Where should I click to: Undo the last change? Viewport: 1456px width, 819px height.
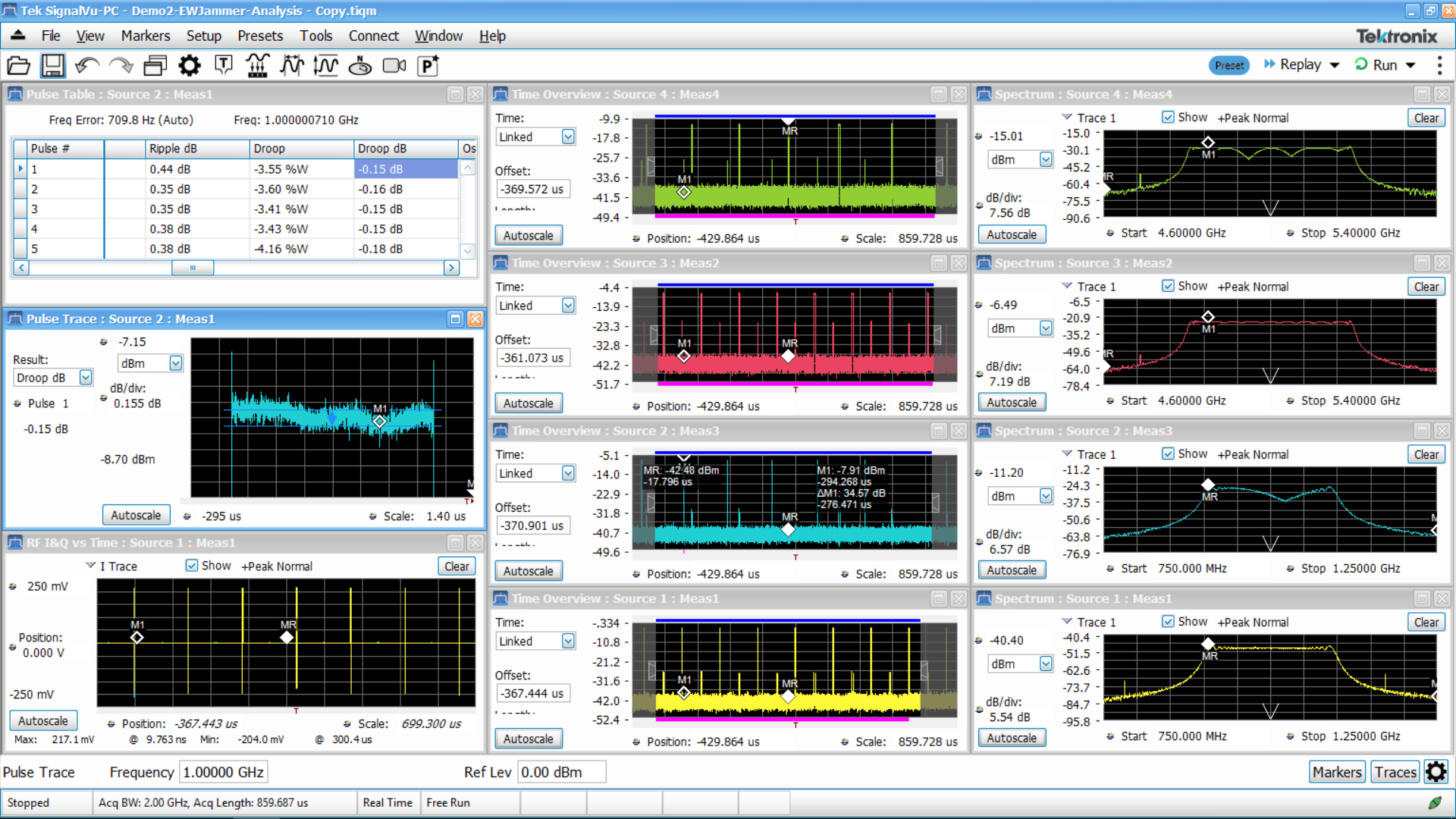click(86, 66)
